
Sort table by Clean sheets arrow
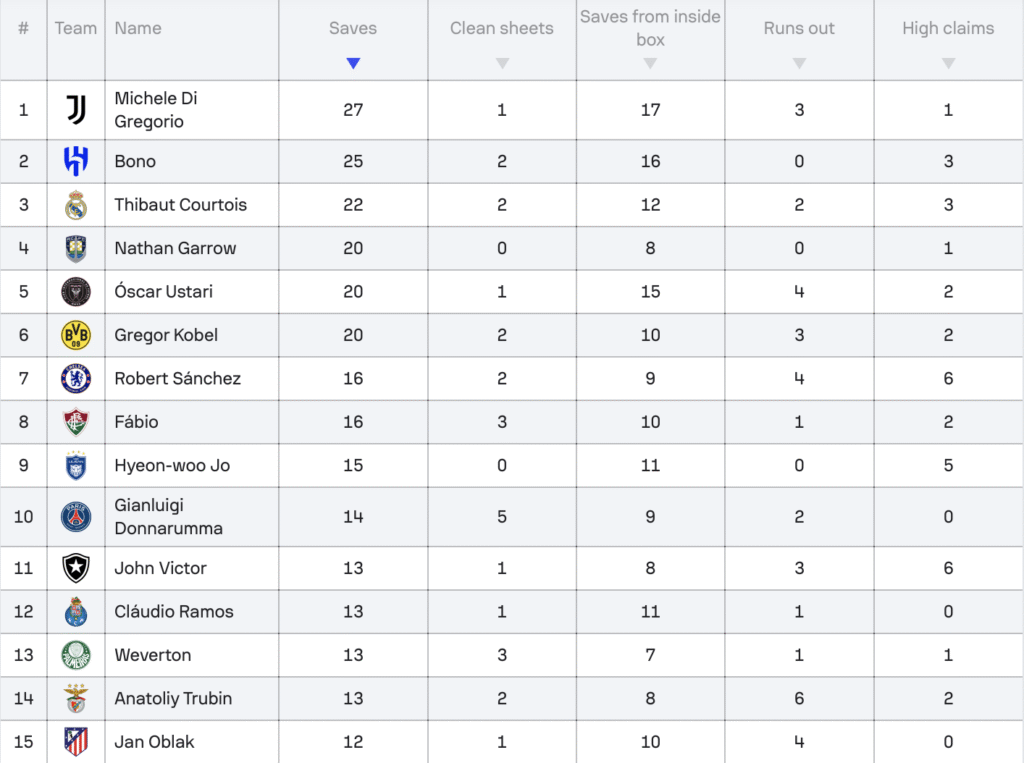pyautogui.click(x=502, y=63)
